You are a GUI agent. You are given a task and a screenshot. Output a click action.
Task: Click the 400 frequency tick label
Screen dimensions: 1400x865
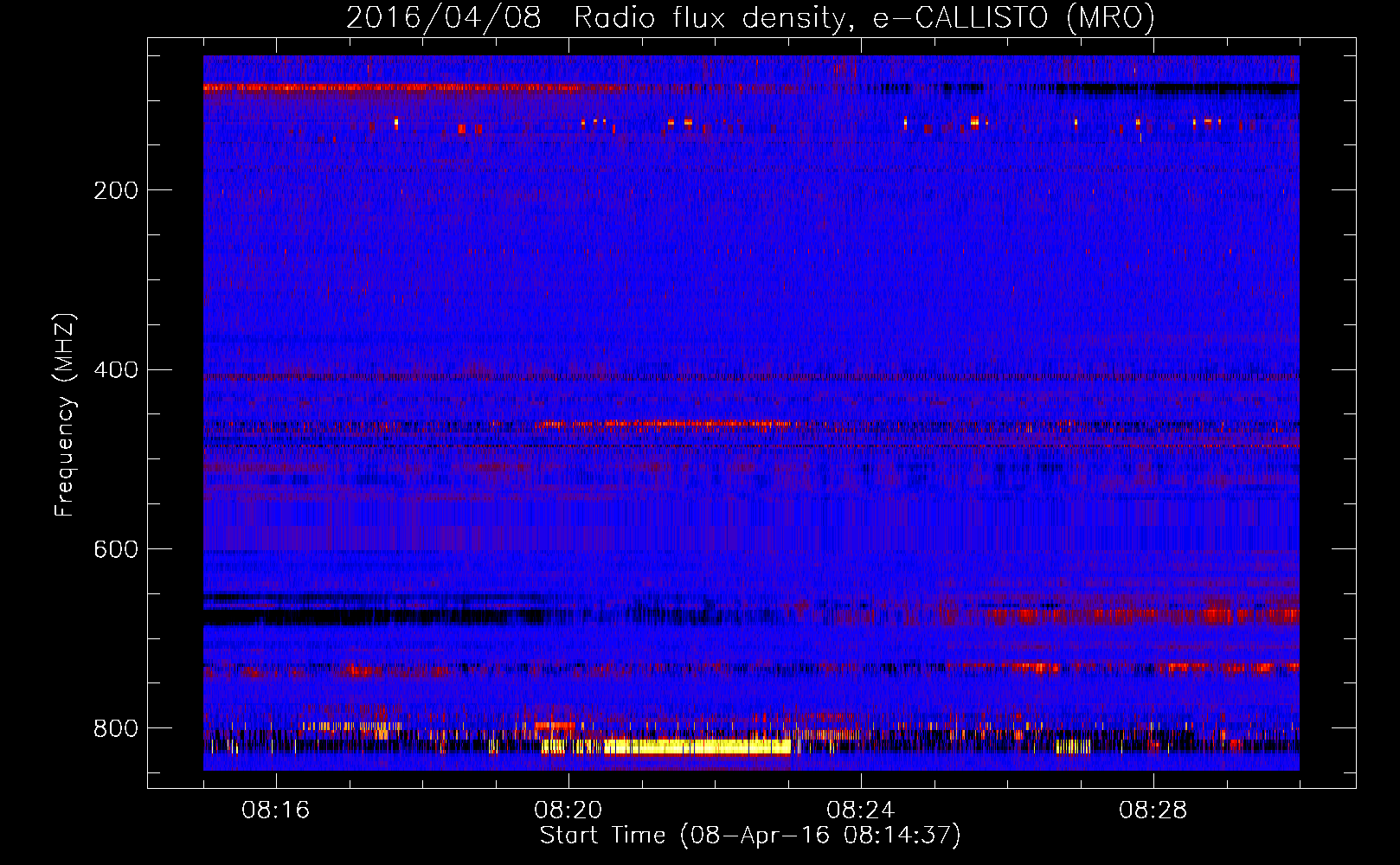point(116,370)
